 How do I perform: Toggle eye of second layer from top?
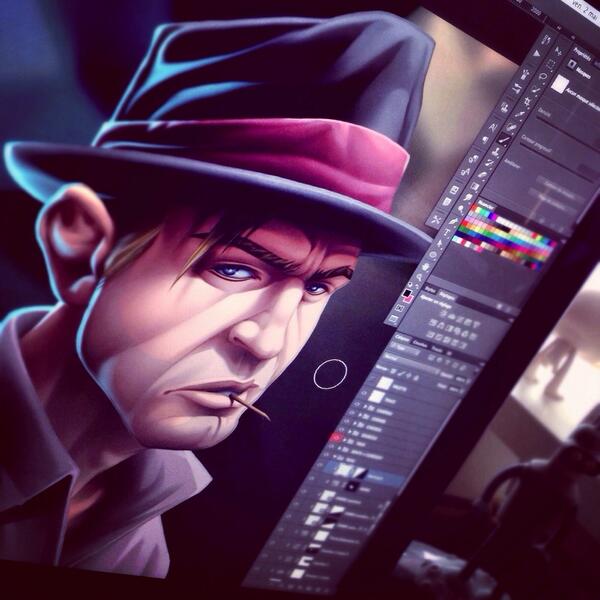364,393
